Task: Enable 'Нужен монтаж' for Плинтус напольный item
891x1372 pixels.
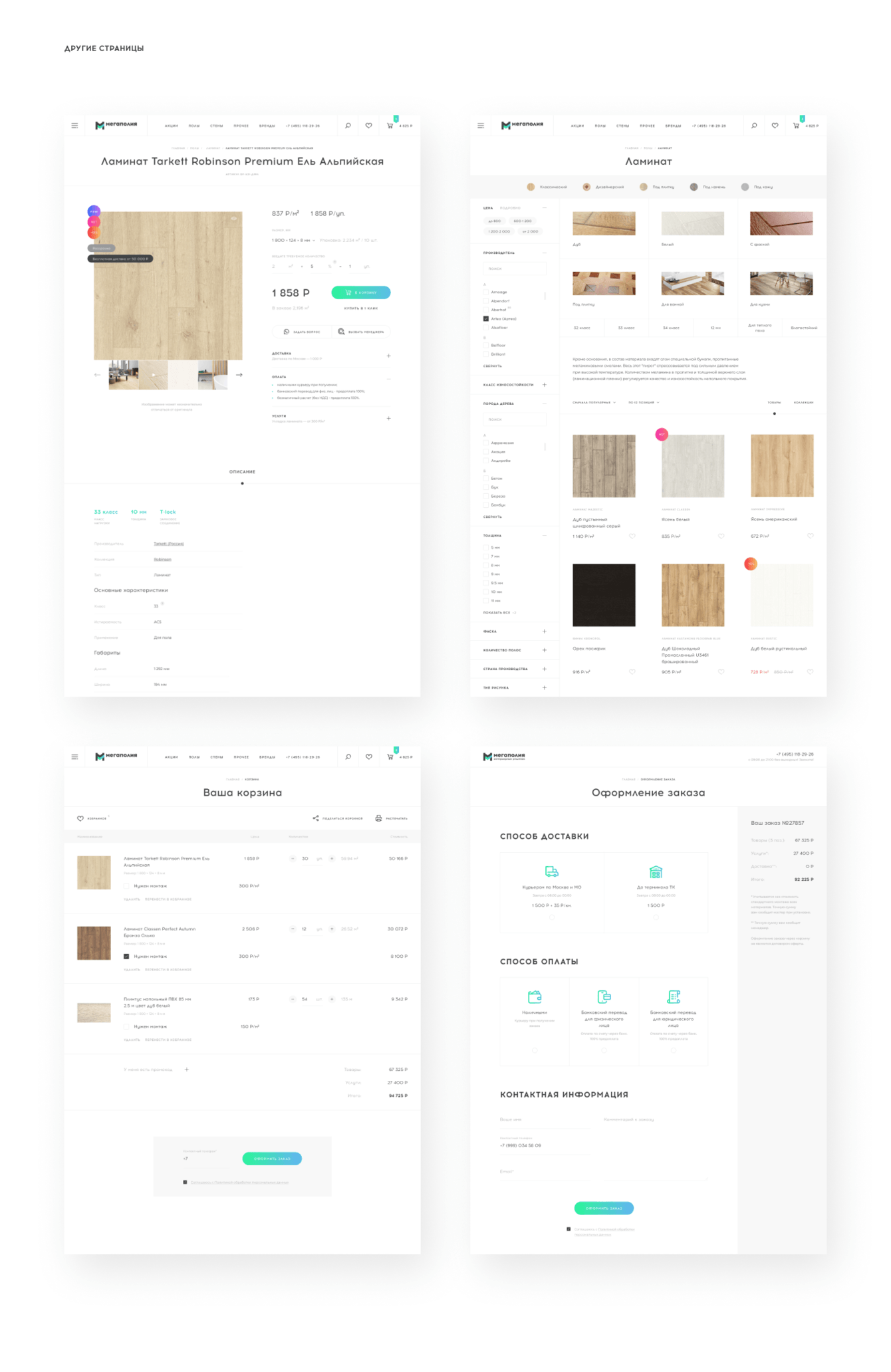Action: click(x=126, y=1026)
